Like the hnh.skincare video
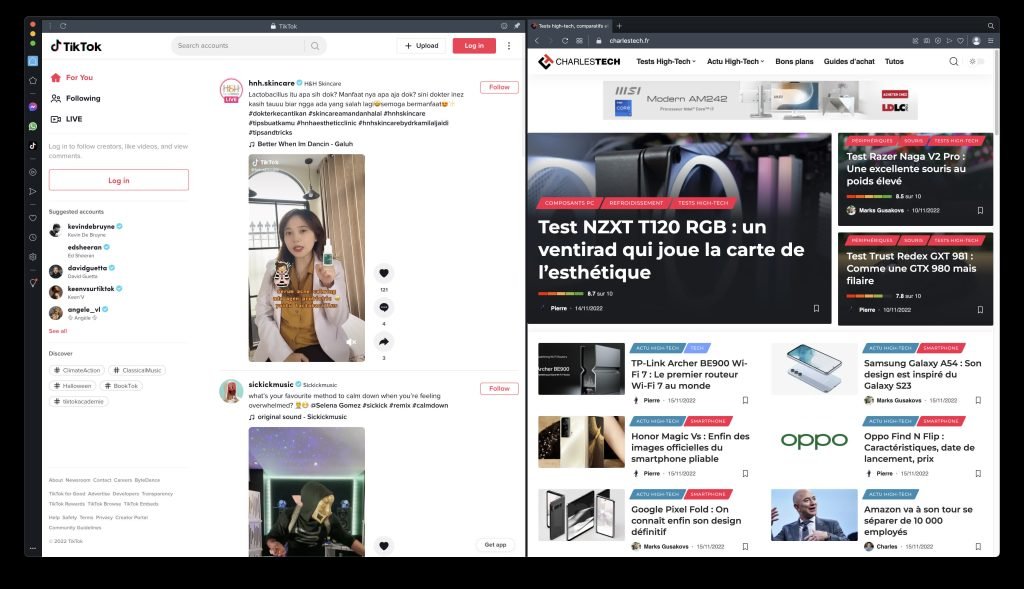 (x=383, y=273)
